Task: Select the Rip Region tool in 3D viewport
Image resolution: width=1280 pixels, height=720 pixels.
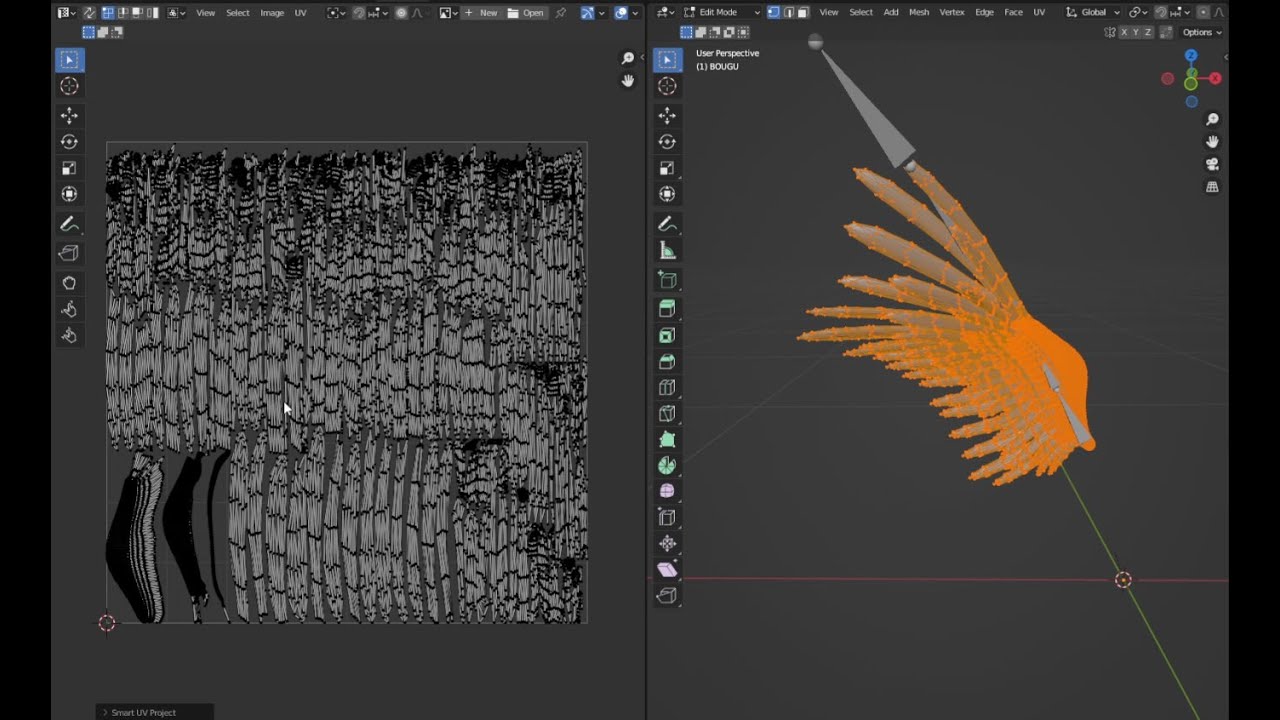Action: [667, 595]
